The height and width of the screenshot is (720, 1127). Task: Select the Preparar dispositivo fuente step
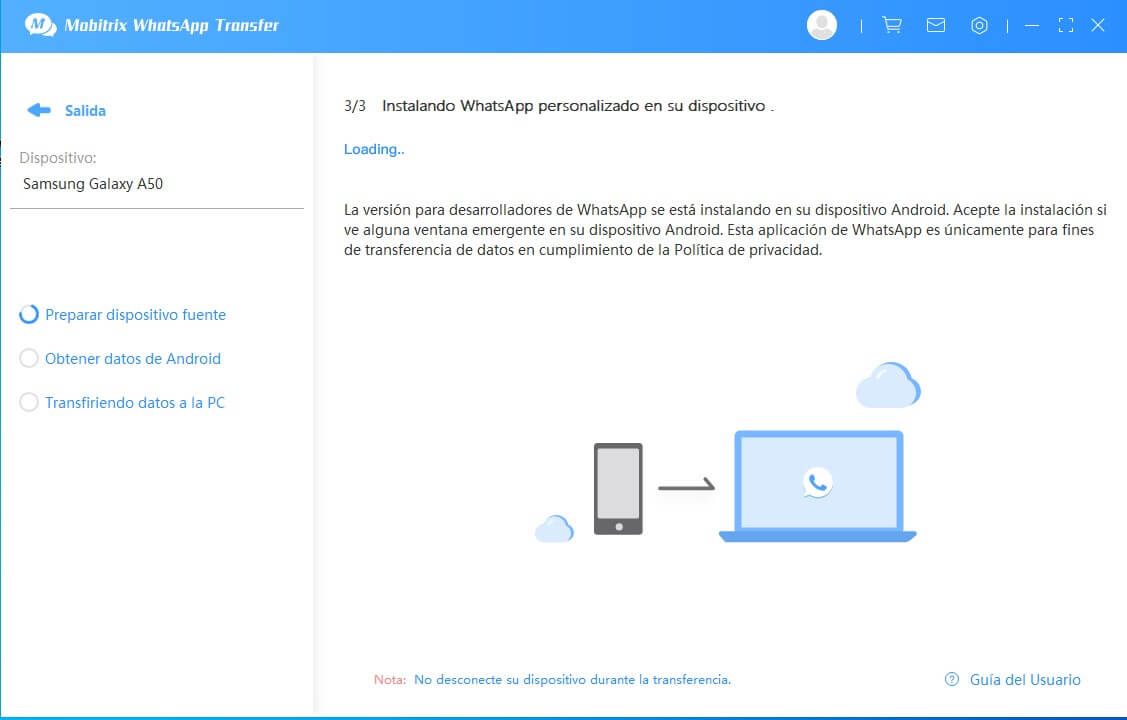tap(135, 315)
